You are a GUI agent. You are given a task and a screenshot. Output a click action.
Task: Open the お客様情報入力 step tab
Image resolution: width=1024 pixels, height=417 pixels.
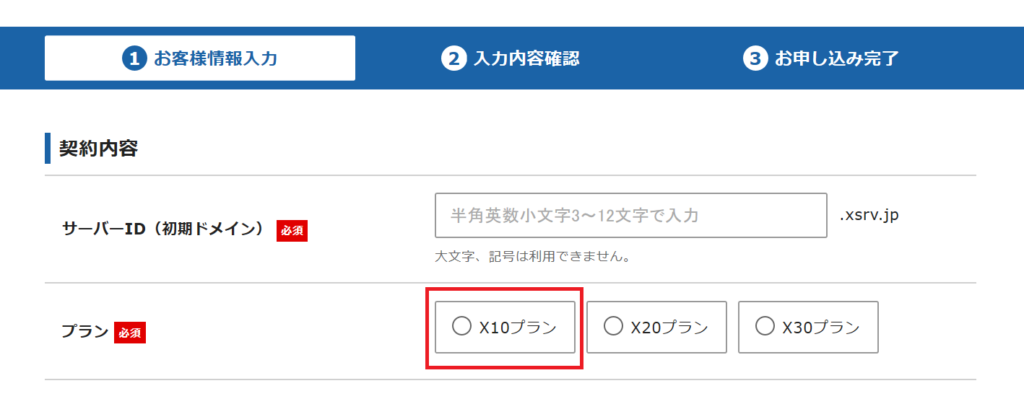coord(200,58)
